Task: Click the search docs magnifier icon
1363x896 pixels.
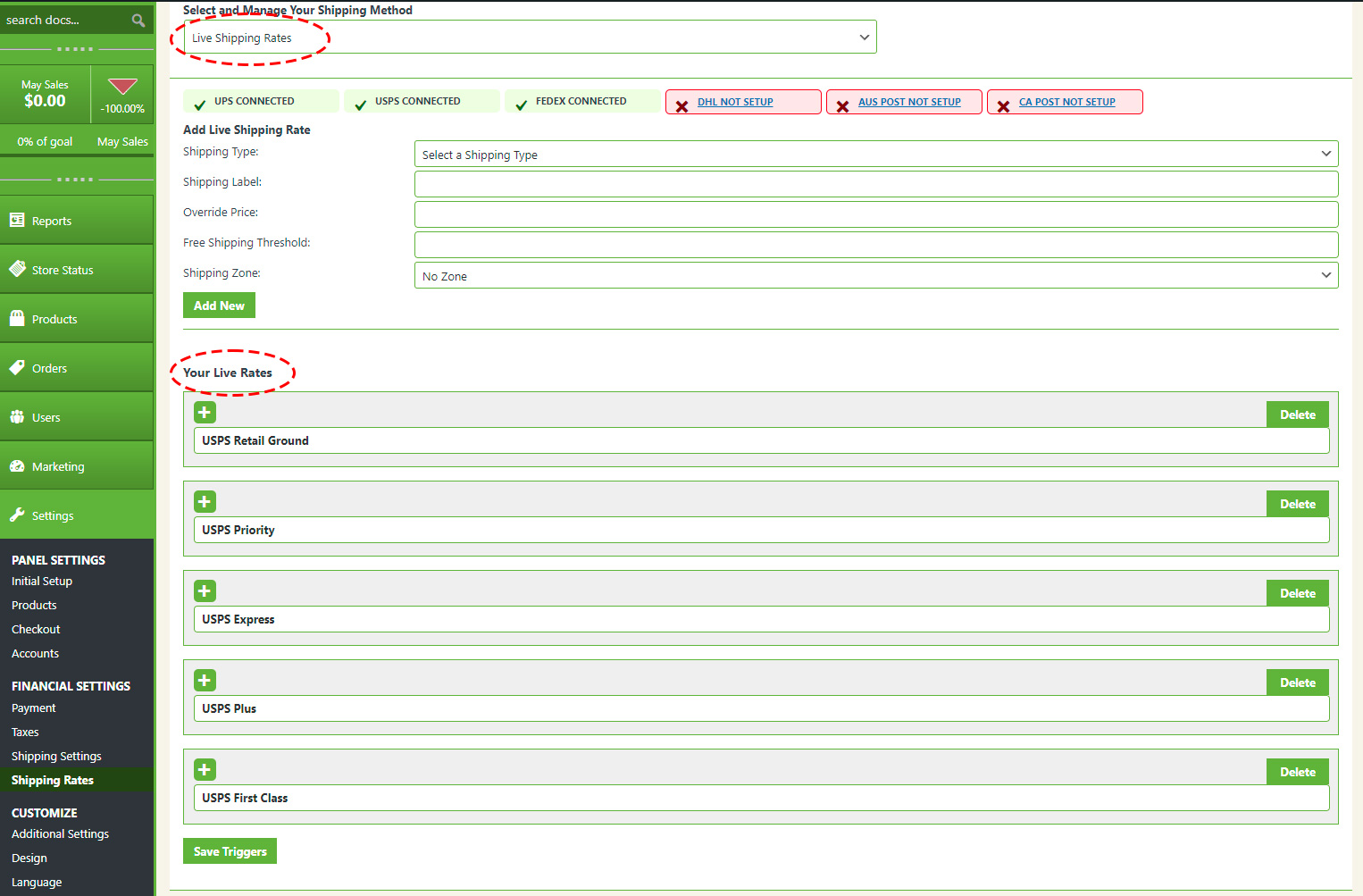Action: [138, 21]
